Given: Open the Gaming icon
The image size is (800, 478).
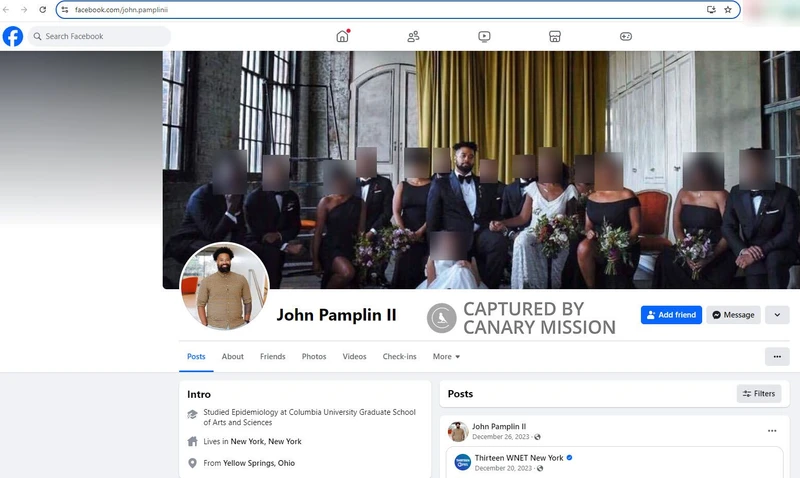Looking at the screenshot, I should click(x=626, y=36).
